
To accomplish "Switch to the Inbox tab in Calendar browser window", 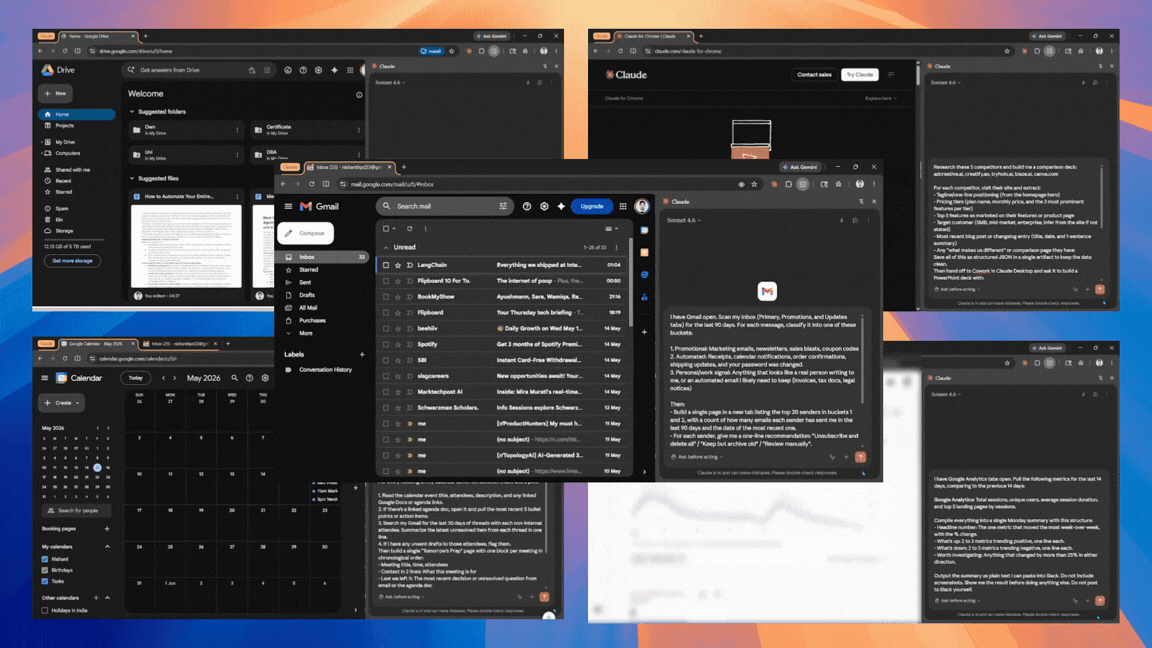I will [x=179, y=344].
